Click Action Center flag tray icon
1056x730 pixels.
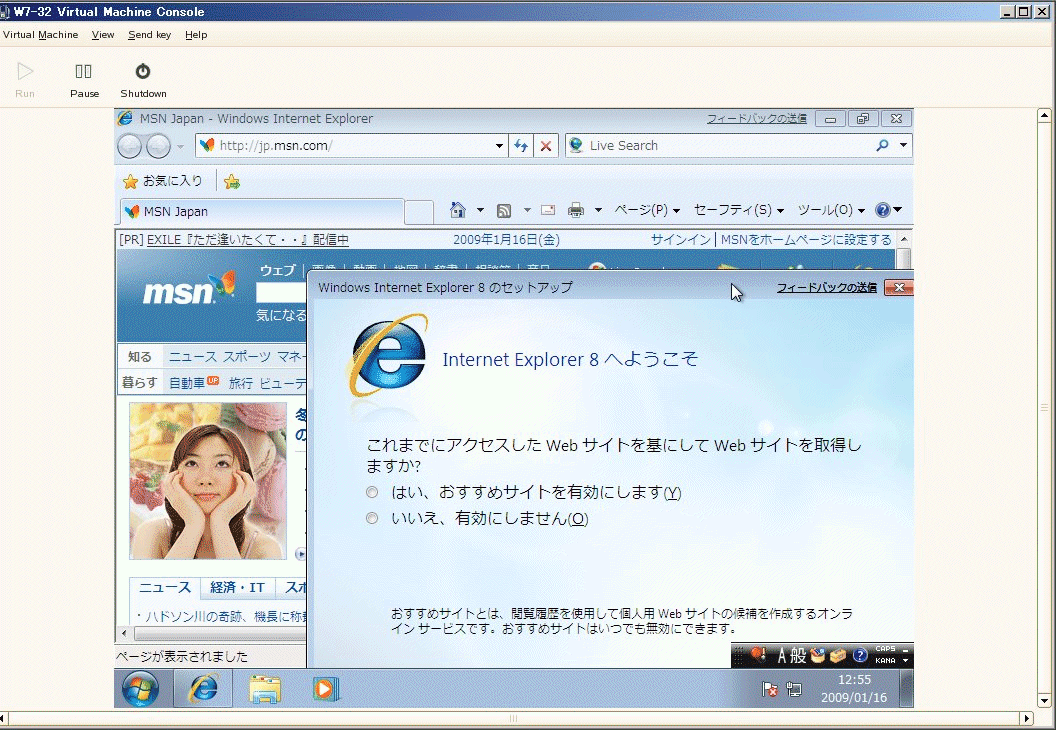(x=770, y=689)
